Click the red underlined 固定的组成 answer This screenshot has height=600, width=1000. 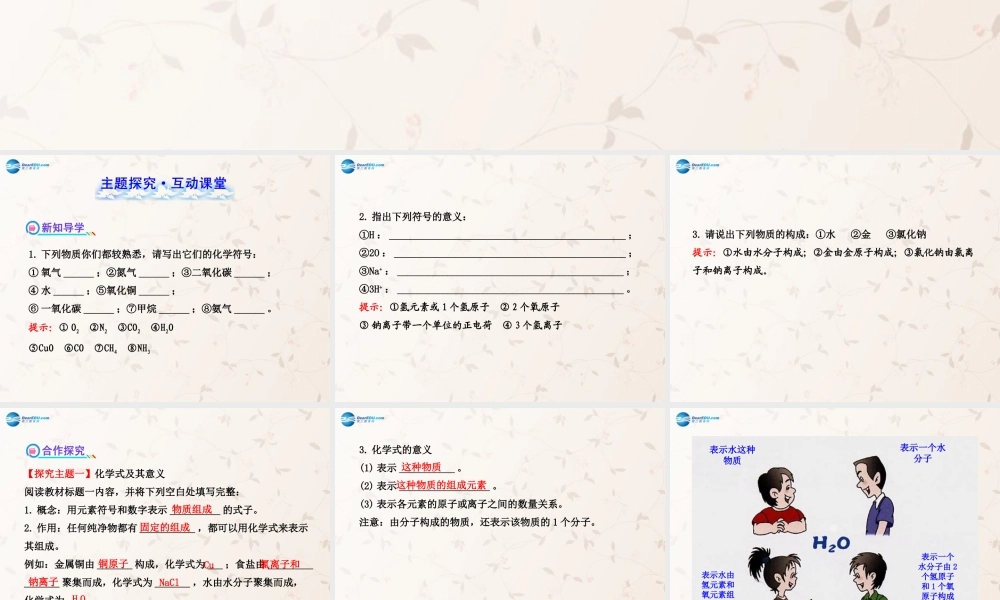click(165, 527)
